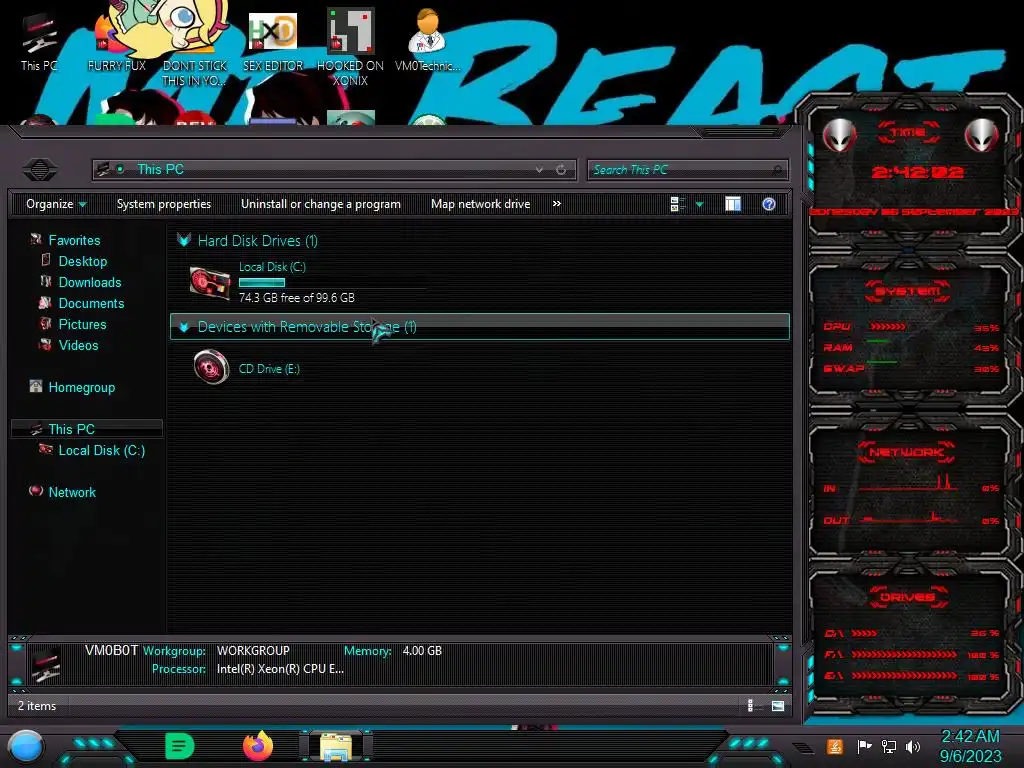Open volume speaker tray icon
Viewport: 1024px width, 768px height.
[913, 746]
